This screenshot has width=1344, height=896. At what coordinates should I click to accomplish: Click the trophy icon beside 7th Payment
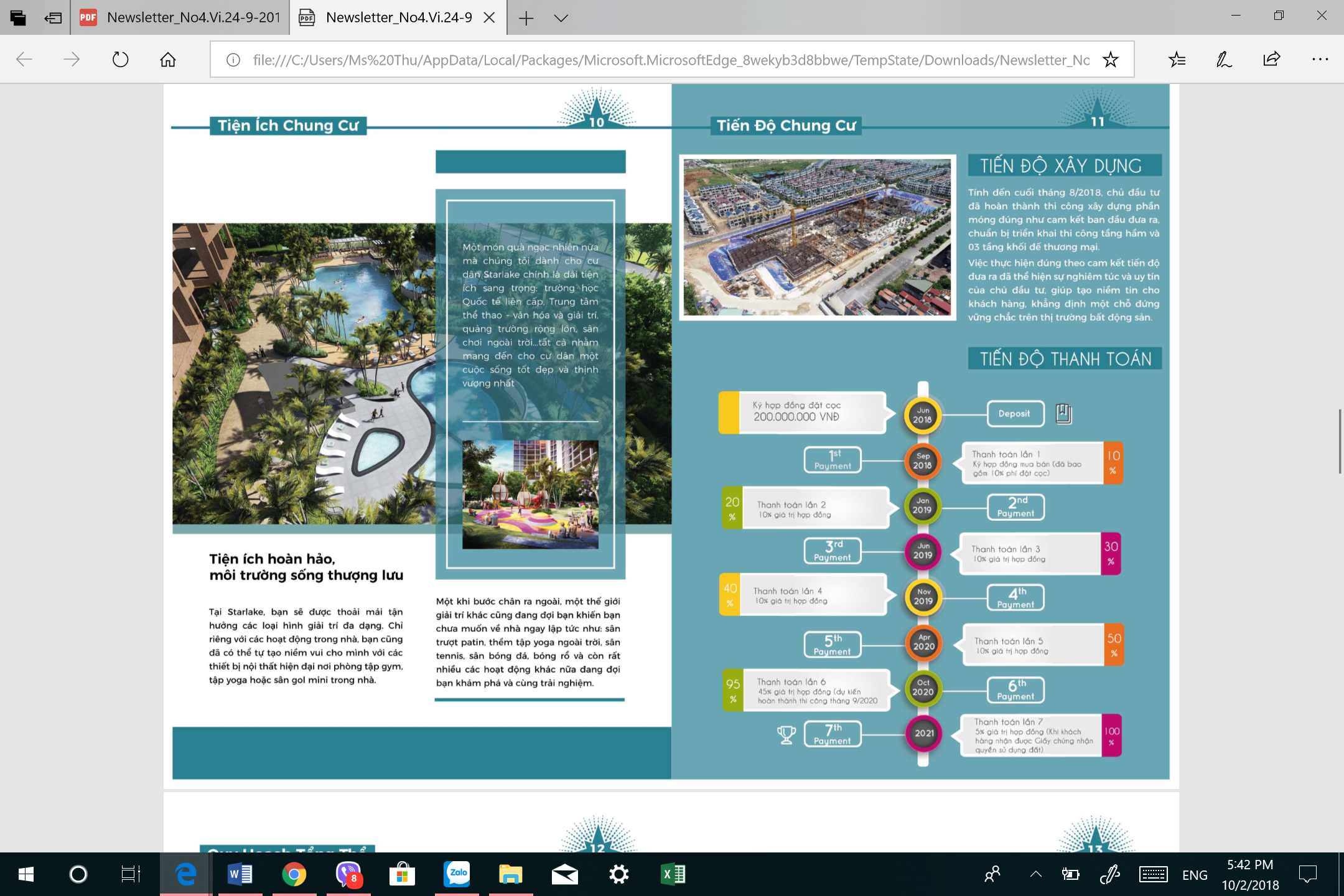click(x=786, y=735)
